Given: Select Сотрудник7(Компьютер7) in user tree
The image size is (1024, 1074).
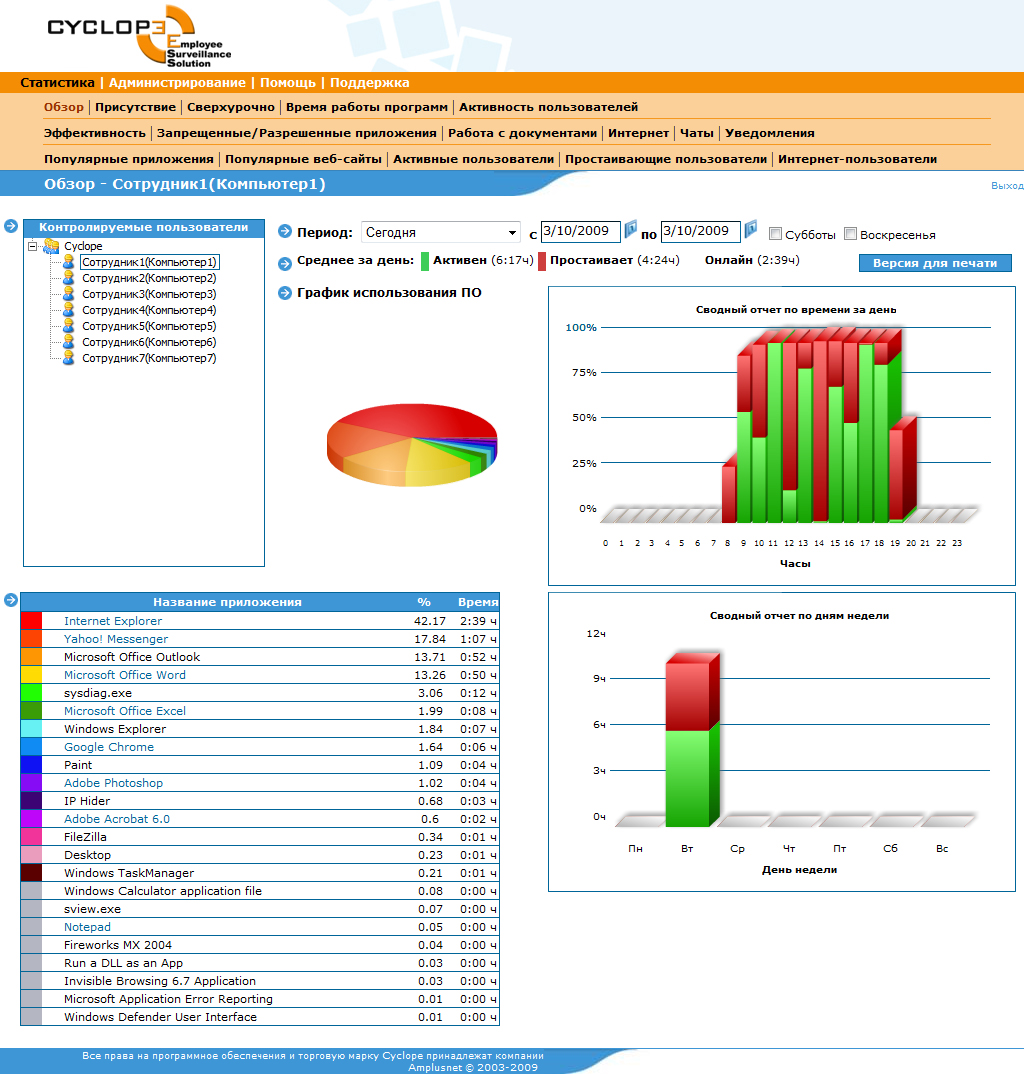Looking at the screenshot, I should (x=149, y=358).
